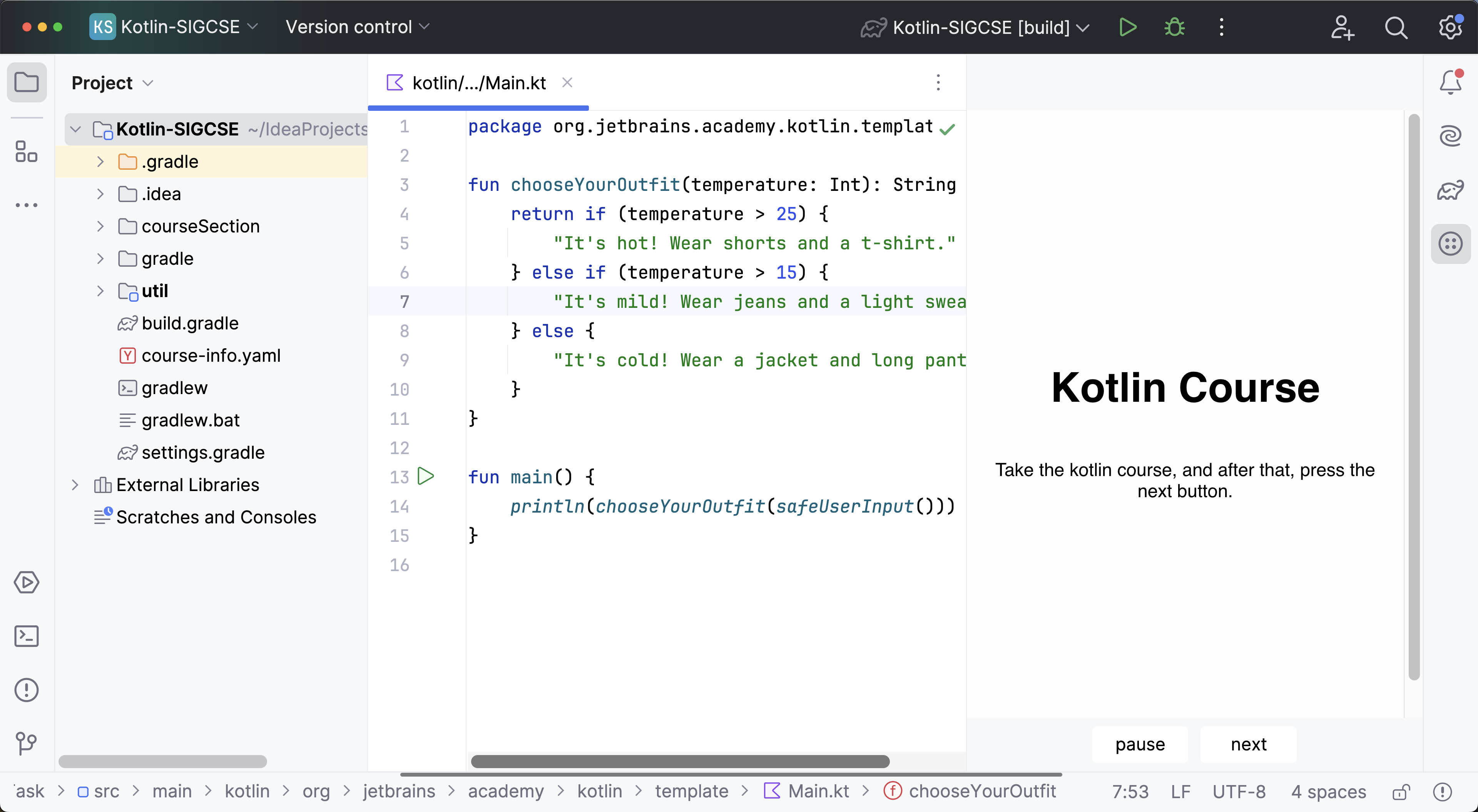Open the Services tool window icon
The height and width of the screenshot is (812, 1478).
[x=27, y=582]
